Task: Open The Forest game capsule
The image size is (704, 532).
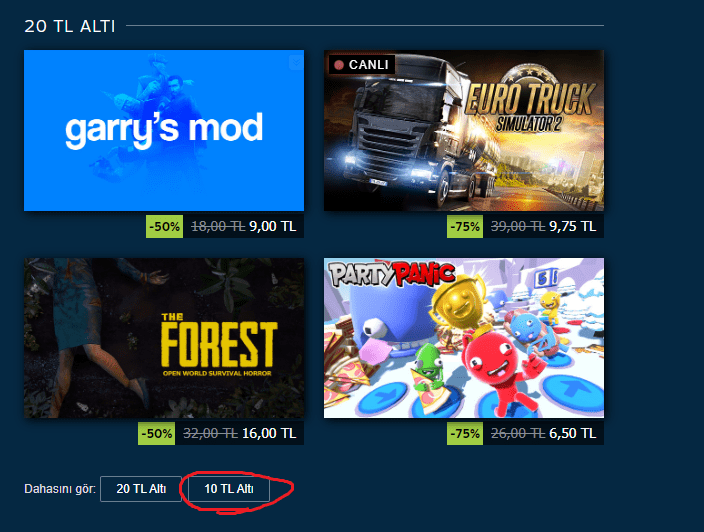Action: pos(164,338)
